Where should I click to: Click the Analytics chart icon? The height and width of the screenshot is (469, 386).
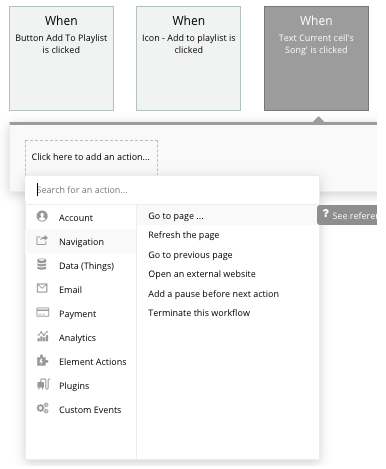[43, 336]
